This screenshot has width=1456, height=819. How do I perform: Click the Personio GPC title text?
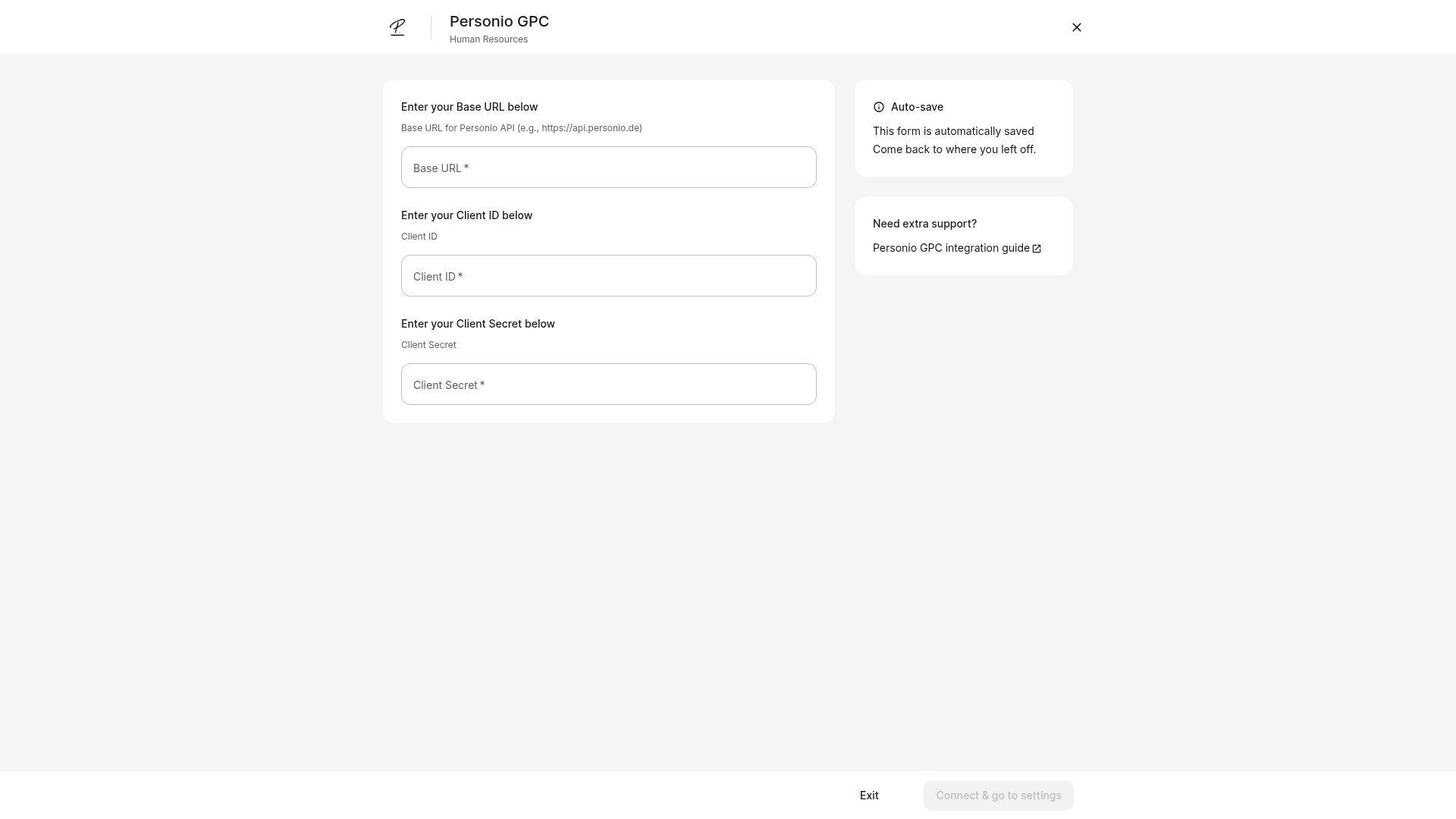(x=499, y=22)
